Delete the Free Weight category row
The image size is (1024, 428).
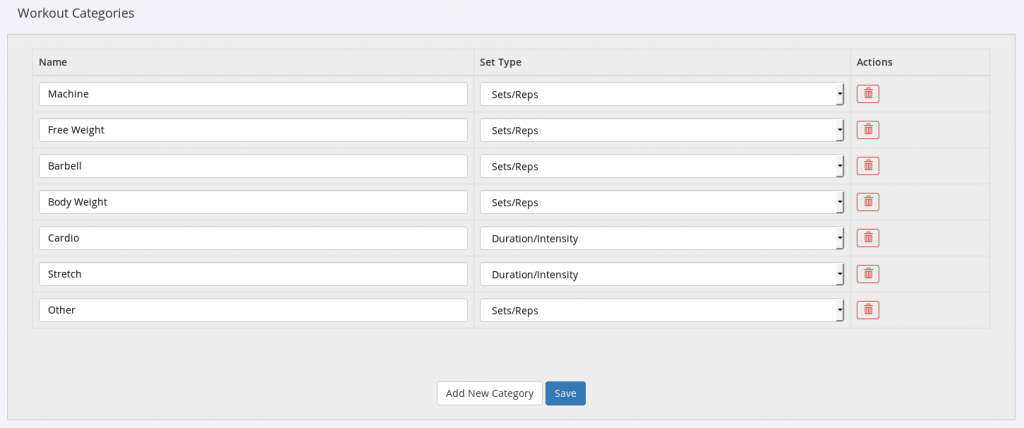(868, 129)
